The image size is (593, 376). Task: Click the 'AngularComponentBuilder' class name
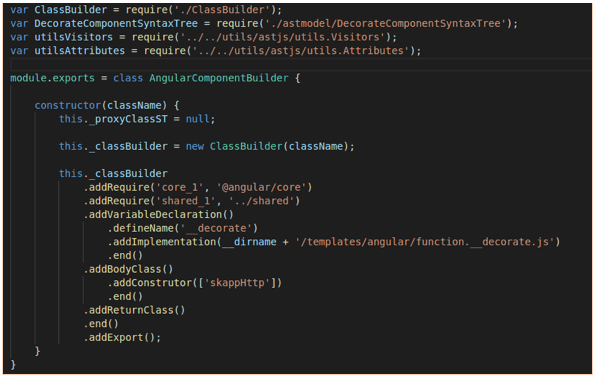click(x=219, y=78)
